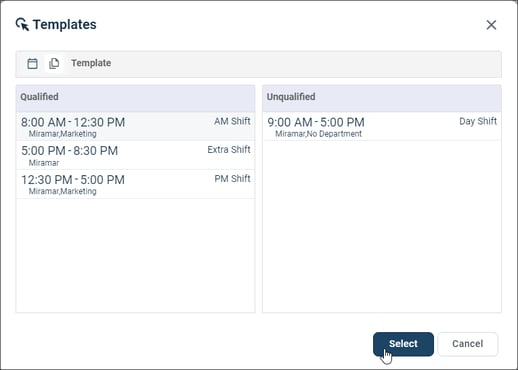518x370 pixels.
Task: Cancel the template selection
Action: point(468,344)
